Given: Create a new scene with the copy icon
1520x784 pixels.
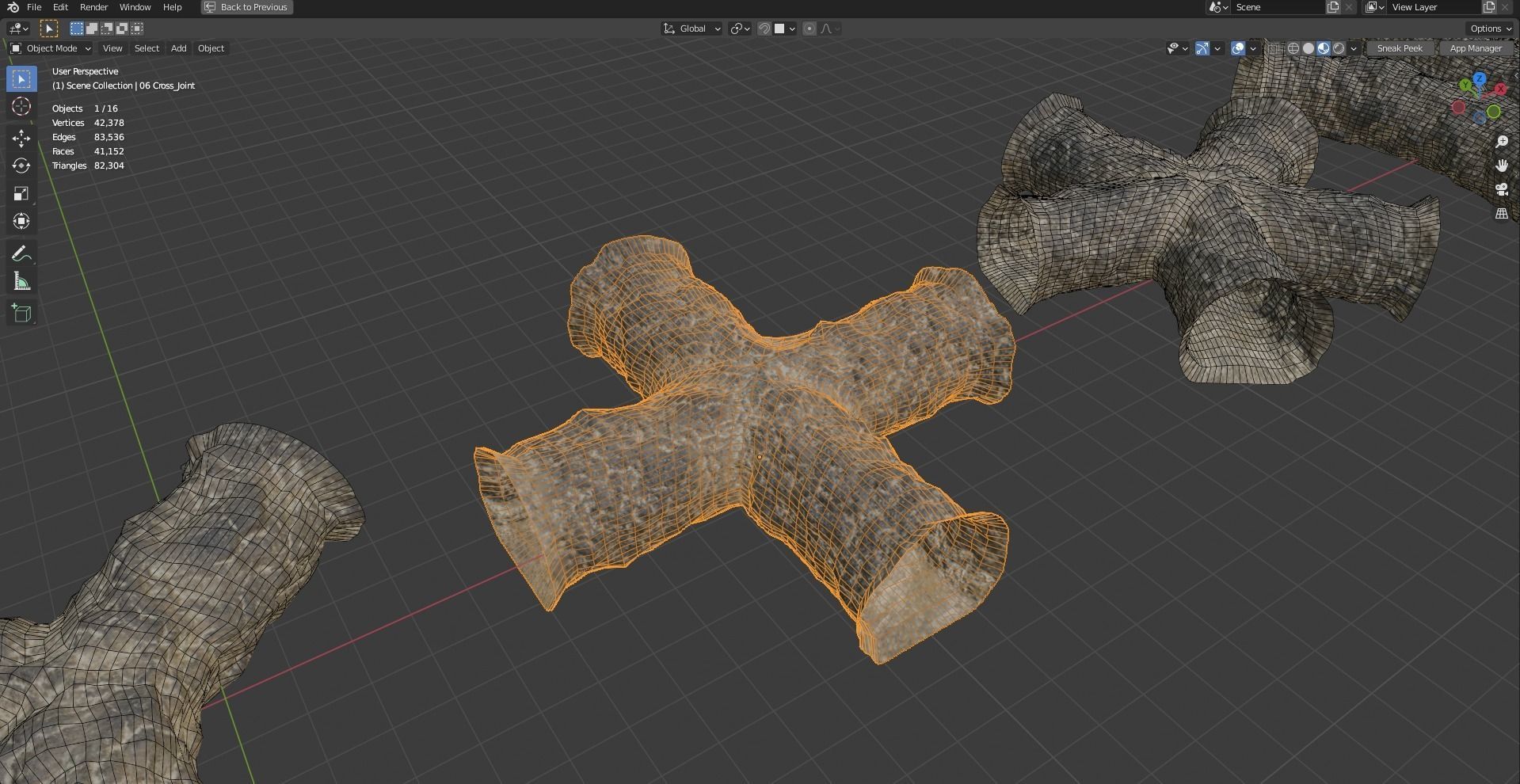Looking at the screenshot, I should point(1333,7).
